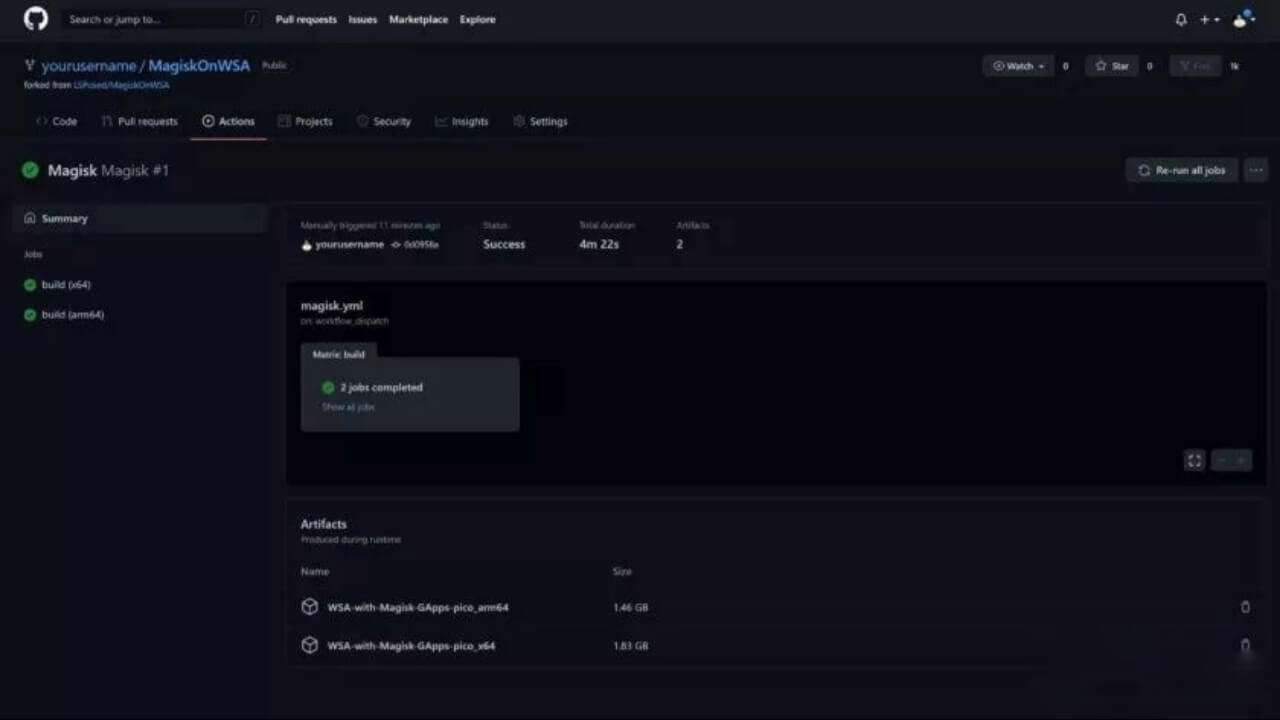Zoom out the workflow graph

(x=1221, y=460)
